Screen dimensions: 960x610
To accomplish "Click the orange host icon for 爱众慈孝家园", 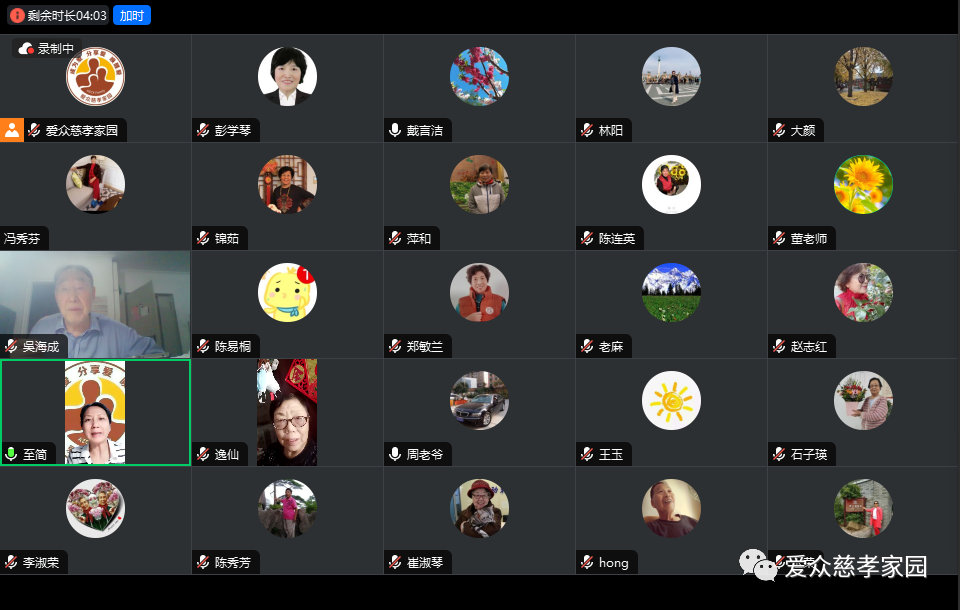I will (x=12, y=130).
